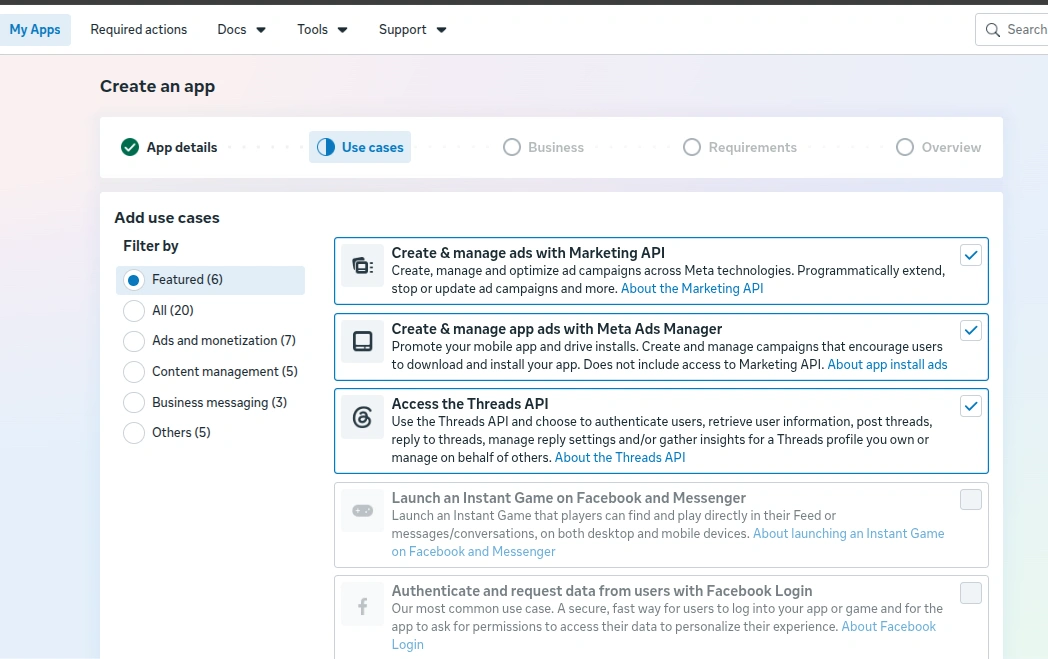
Task: Select Content management (5) filter
Action: (x=210, y=372)
